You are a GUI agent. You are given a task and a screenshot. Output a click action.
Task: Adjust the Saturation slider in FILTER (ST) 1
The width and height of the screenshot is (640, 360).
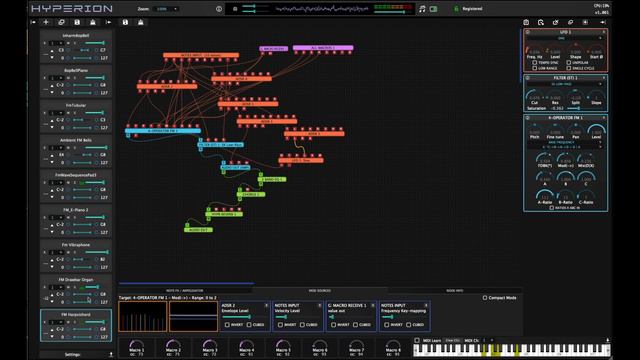point(584,108)
